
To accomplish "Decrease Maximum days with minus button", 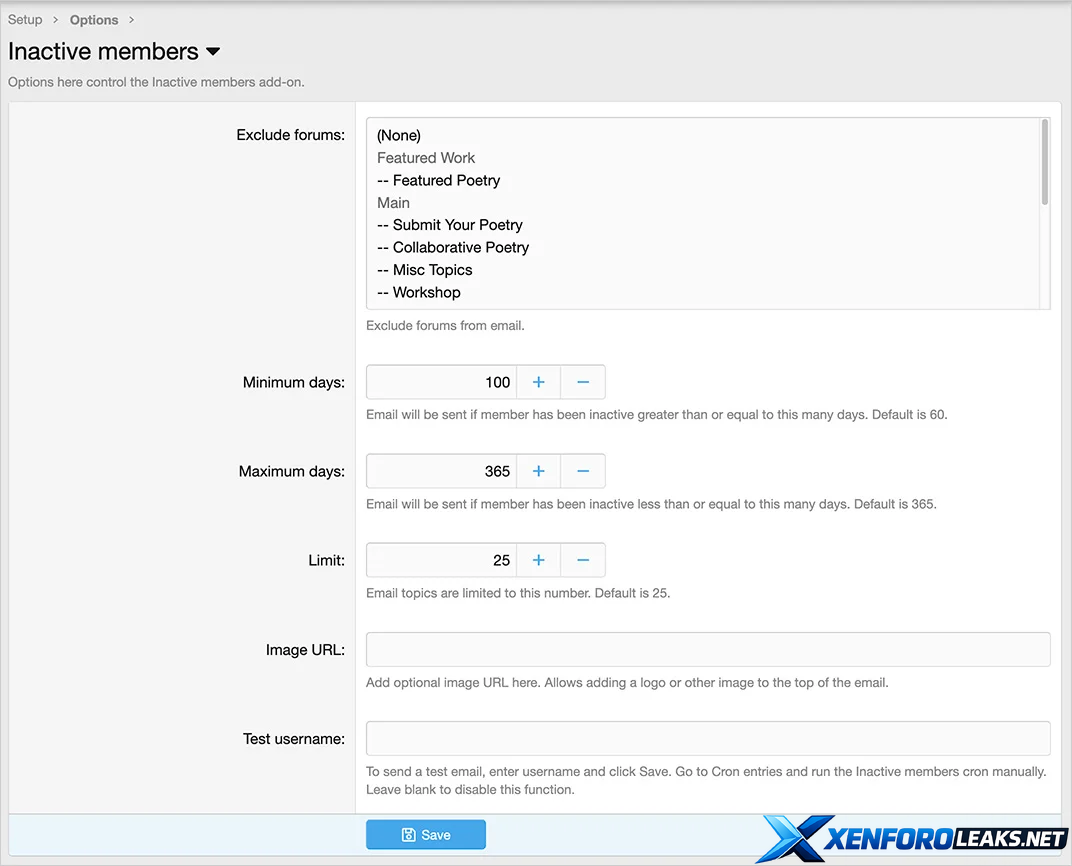I will point(583,471).
